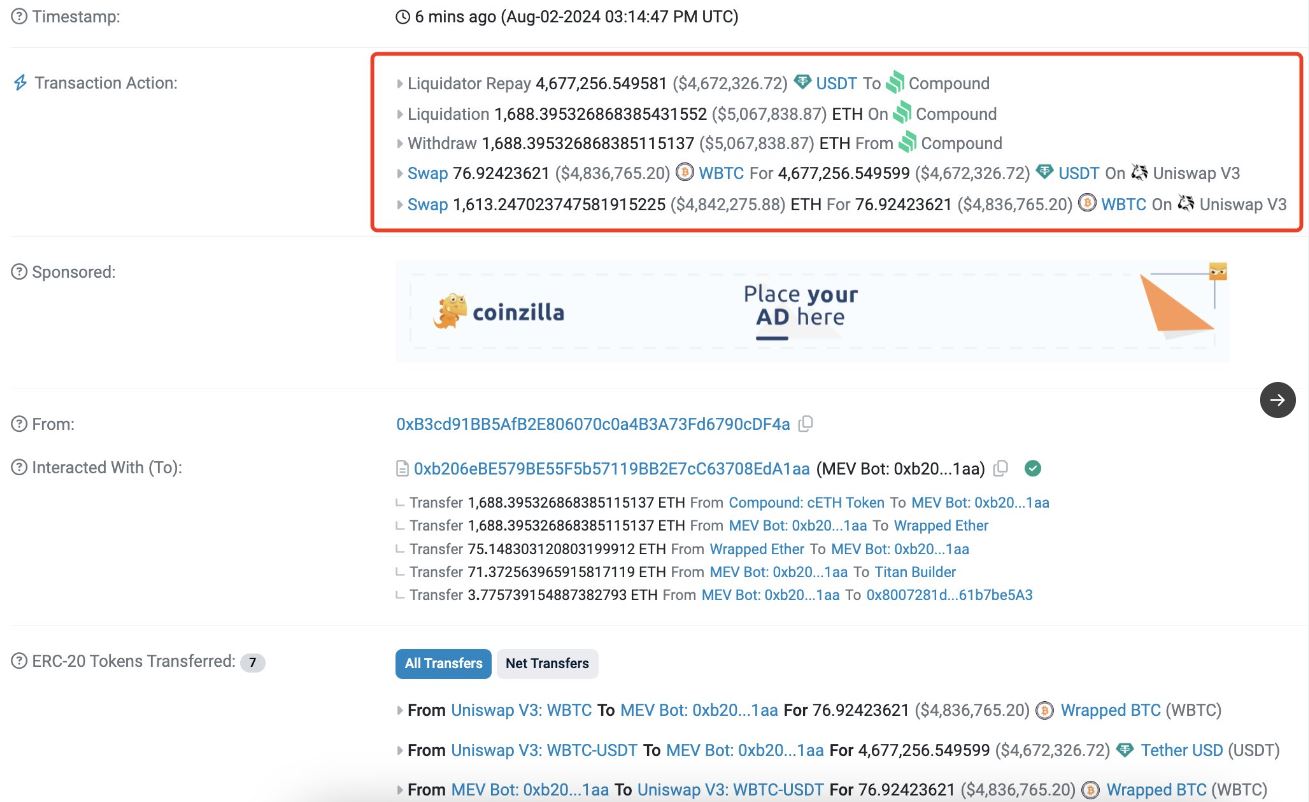Image resolution: width=1309 pixels, height=802 pixels.
Task: Click the Sponsored help question icon
Action: coord(19,273)
